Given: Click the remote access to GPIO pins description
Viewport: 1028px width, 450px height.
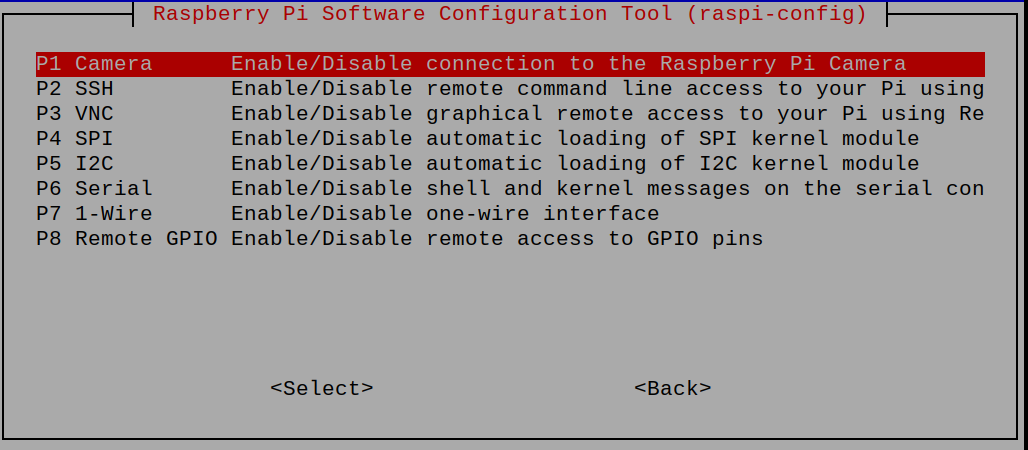Looking at the screenshot, I should [497, 239].
